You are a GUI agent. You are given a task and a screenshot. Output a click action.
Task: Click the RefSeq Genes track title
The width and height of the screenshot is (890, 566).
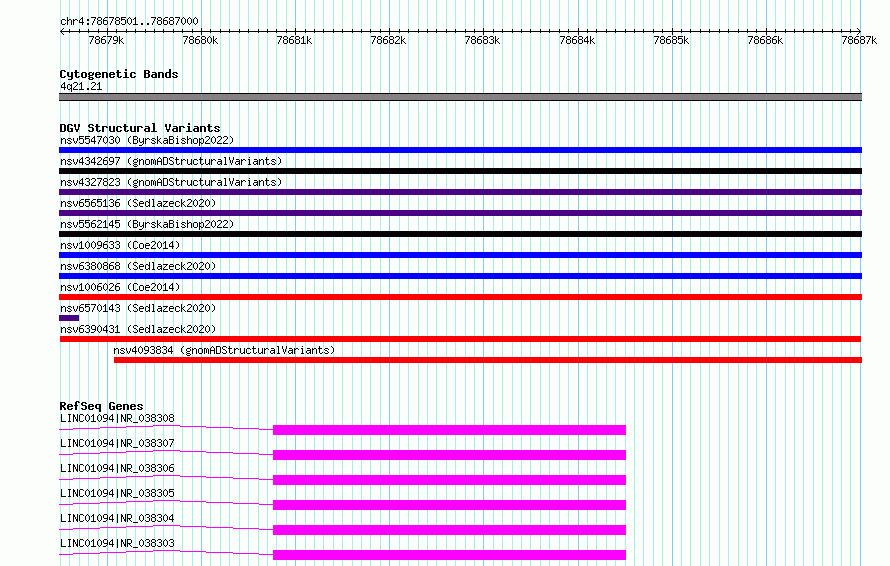[101, 406]
